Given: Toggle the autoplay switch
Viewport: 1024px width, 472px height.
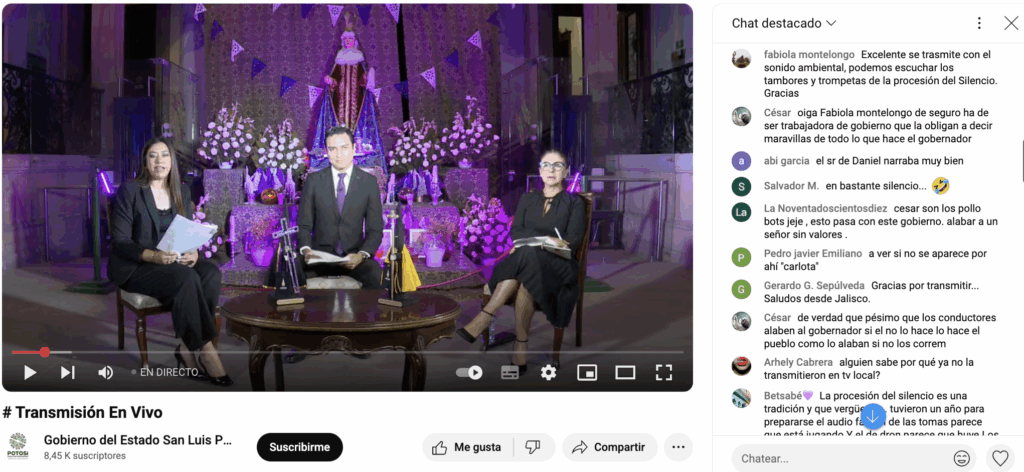Looking at the screenshot, I should click(x=469, y=372).
